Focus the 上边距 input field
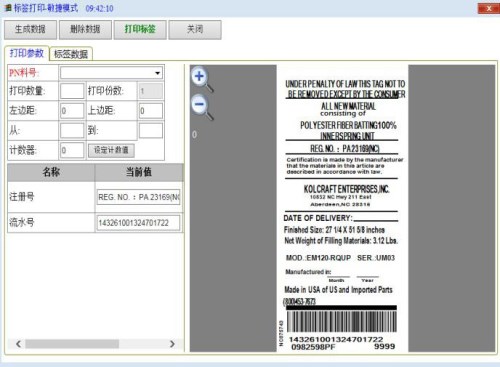 [x=151, y=111]
